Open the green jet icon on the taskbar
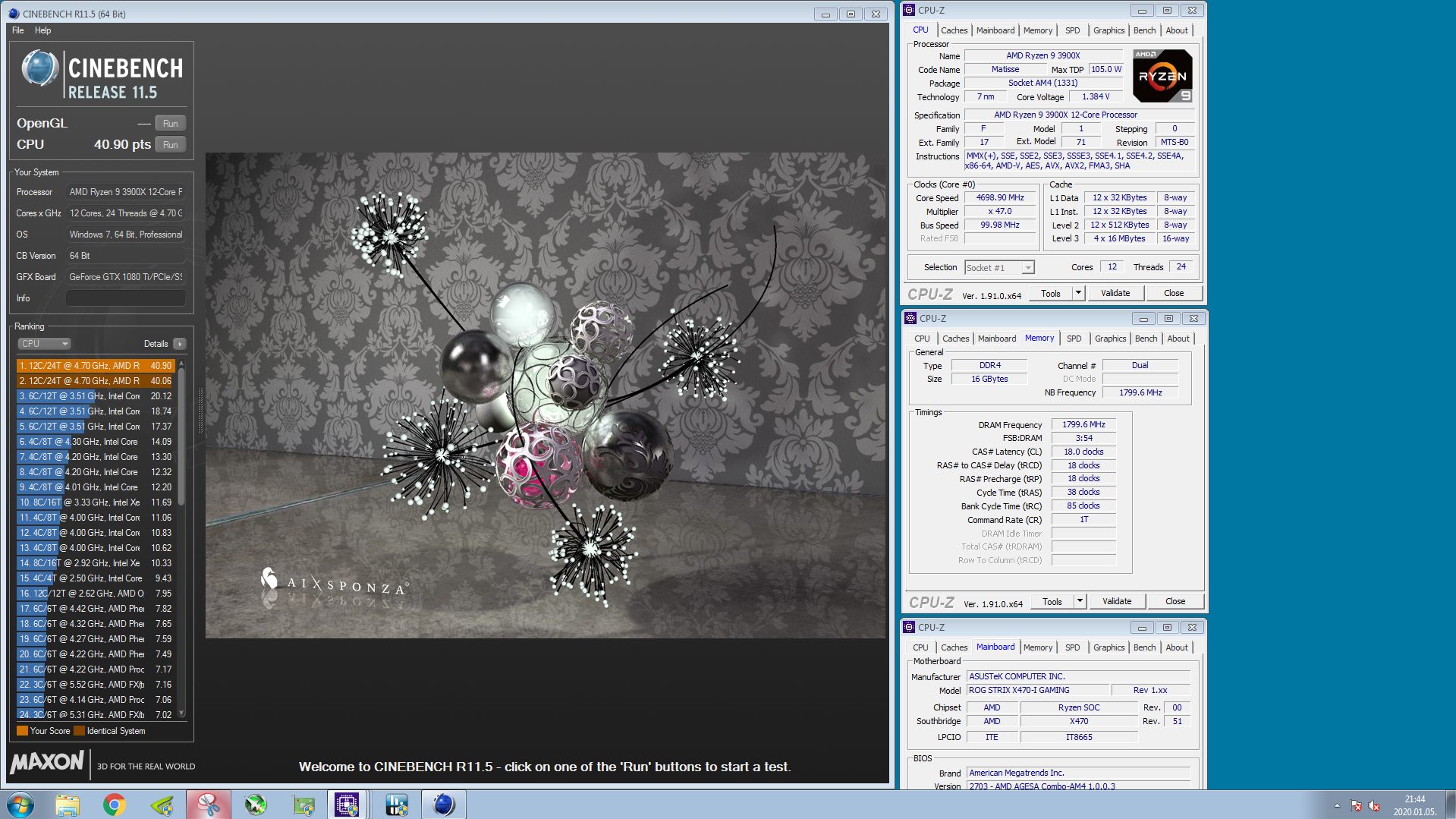Image resolution: width=1456 pixels, height=819 pixels. pyautogui.click(x=256, y=805)
